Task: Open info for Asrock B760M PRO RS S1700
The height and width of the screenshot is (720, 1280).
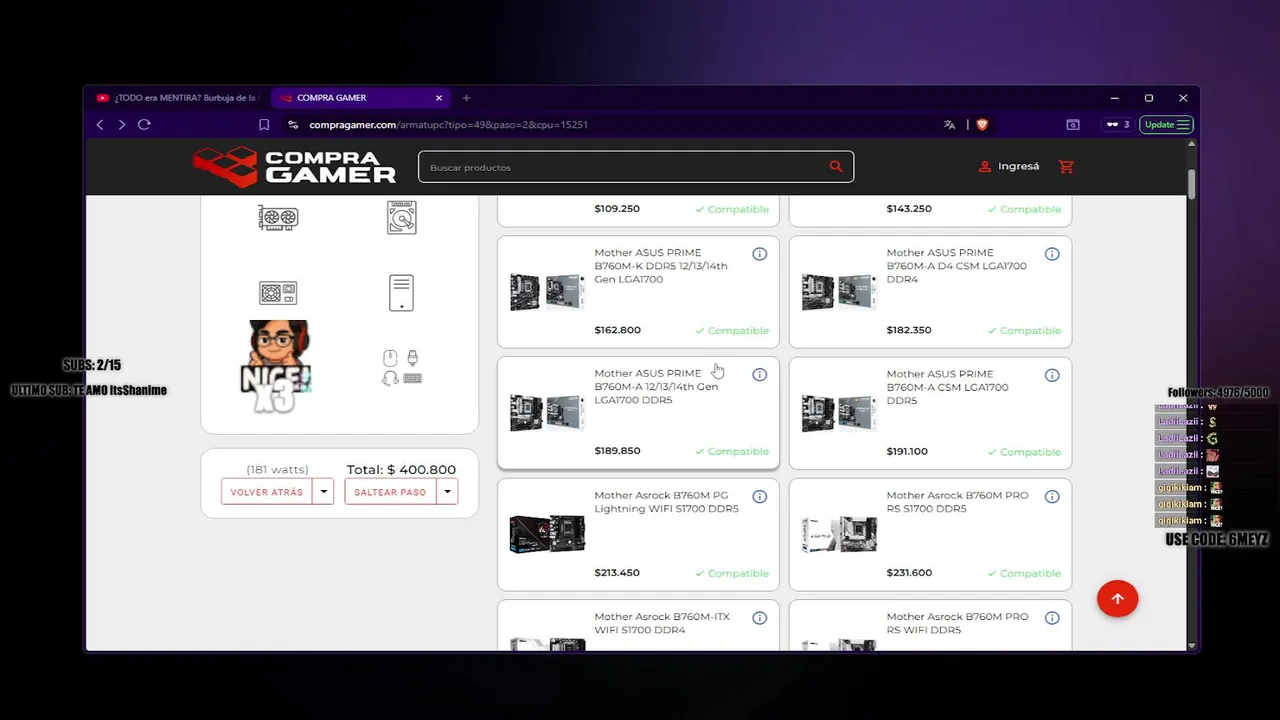Action: (x=1052, y=497)
